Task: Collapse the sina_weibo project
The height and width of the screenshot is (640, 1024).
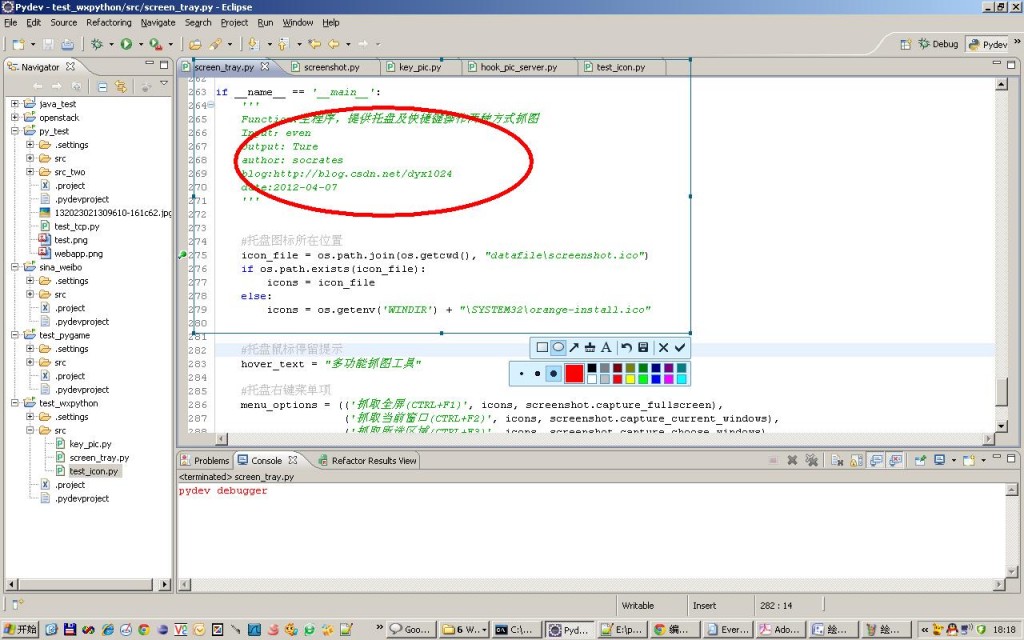Action: click(15, 266)
